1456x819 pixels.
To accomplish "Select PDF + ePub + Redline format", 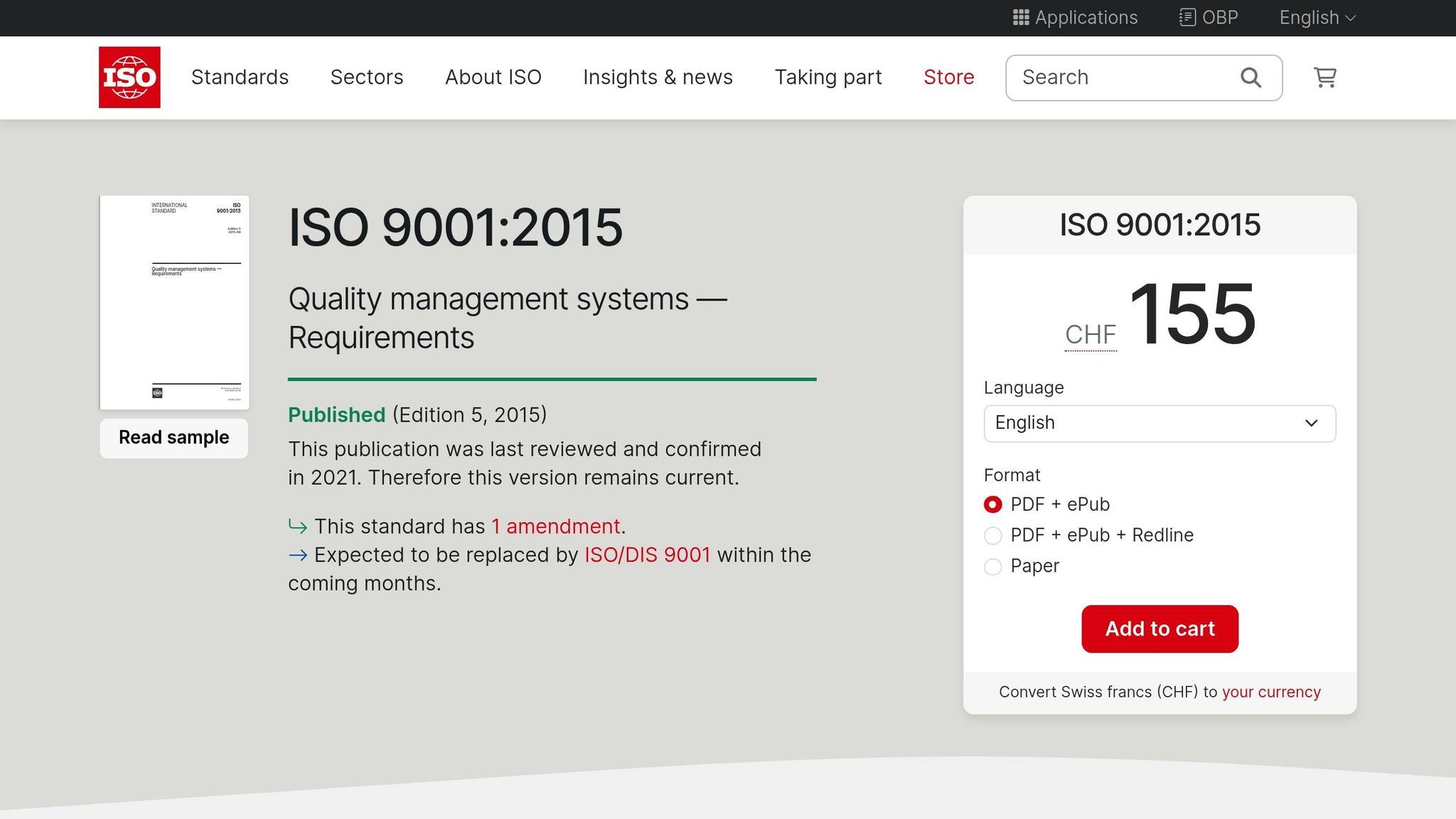I will pyautogui.click(x=992, y=535).
